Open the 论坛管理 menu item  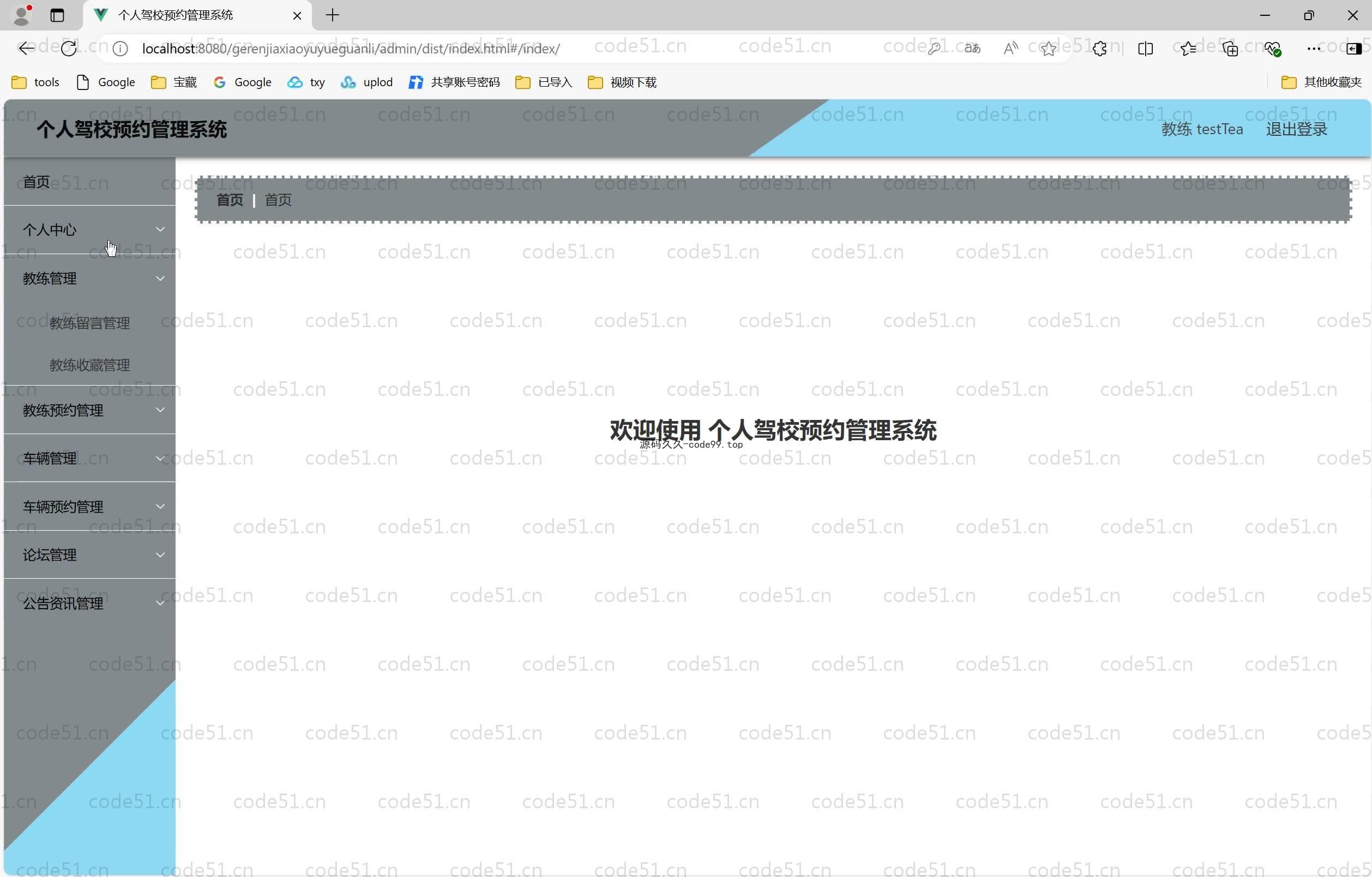pos(89,555)
